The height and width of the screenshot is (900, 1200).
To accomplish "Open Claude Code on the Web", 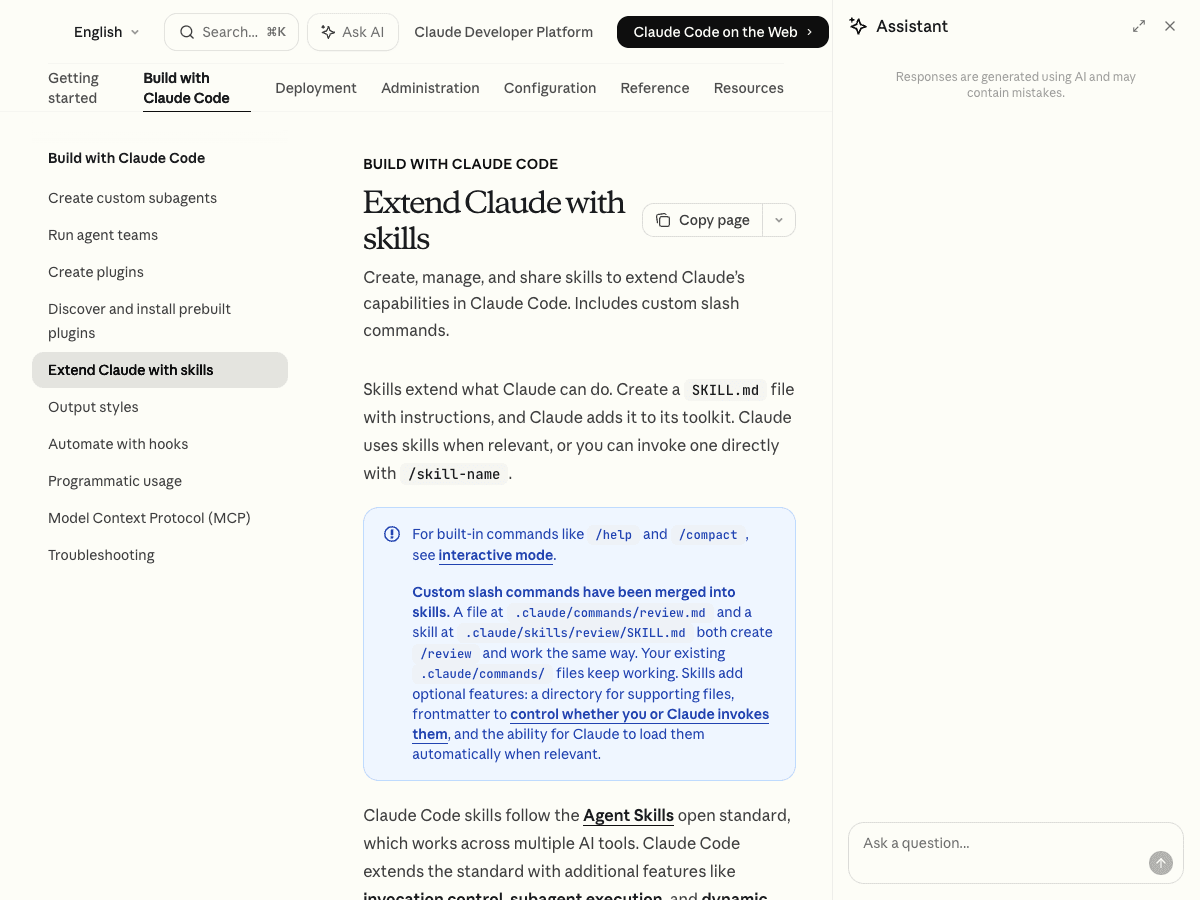I will point(723,32).
